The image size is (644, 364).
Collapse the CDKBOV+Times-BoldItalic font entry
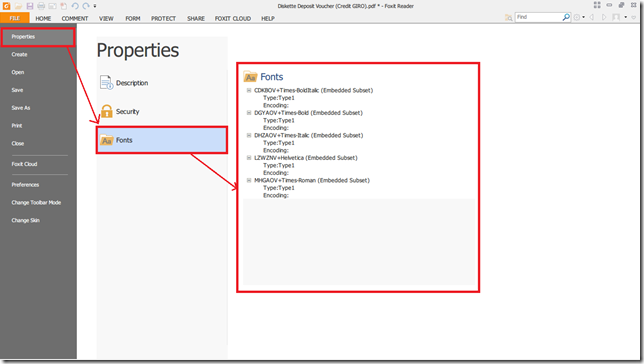pos(249,90)
